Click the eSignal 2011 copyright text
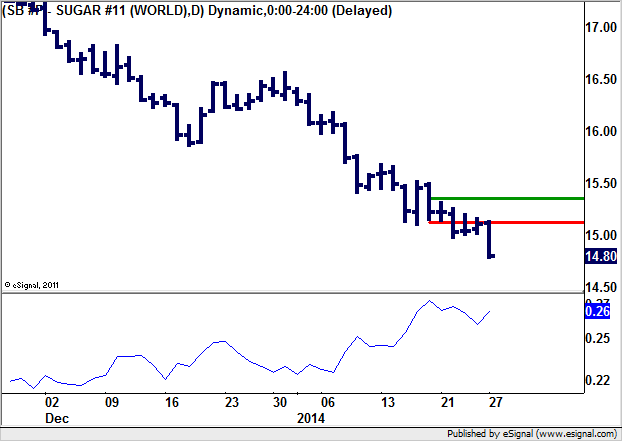Viewport: 622px width, 441px height. (32, 285)
